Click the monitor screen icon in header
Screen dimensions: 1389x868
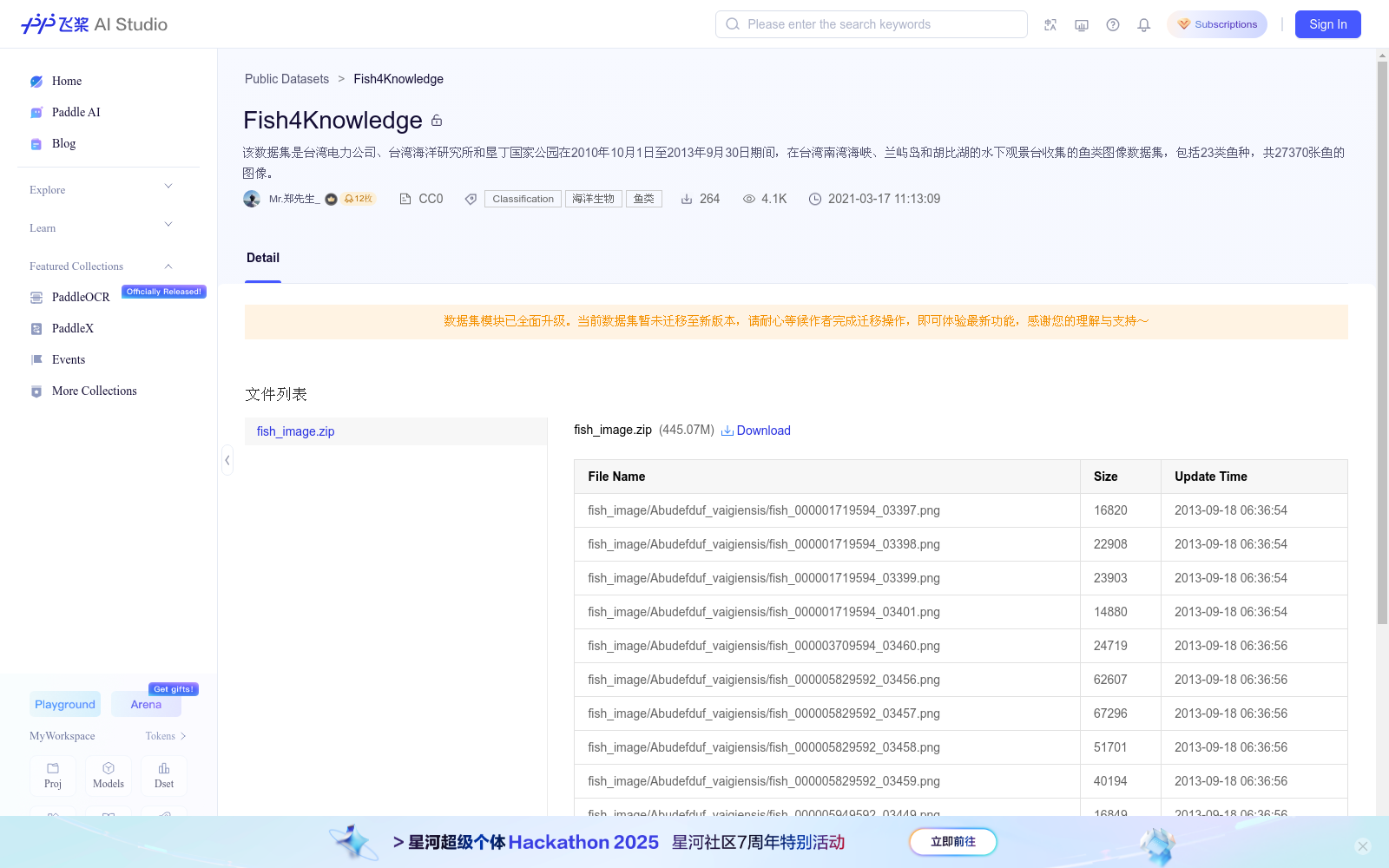click(1082, 24)
